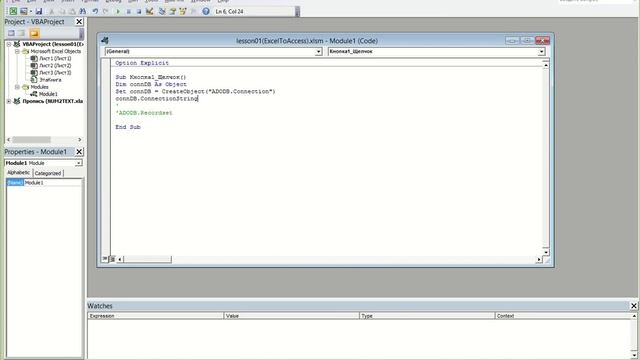Click Full Module View button at code window bottom
Viewport: 640px width, 360px height.
(112, 259)
